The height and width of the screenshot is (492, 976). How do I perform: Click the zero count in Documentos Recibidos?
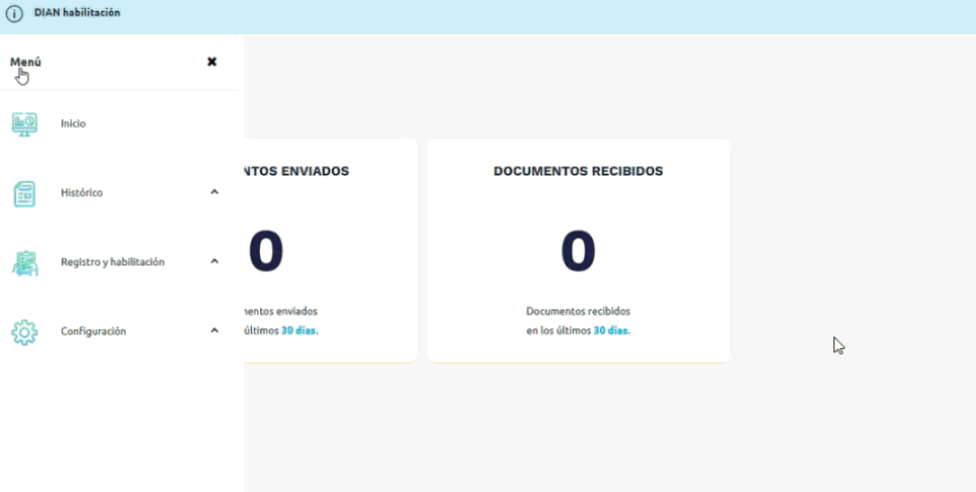pyautogui.click(x=578, y=251)
